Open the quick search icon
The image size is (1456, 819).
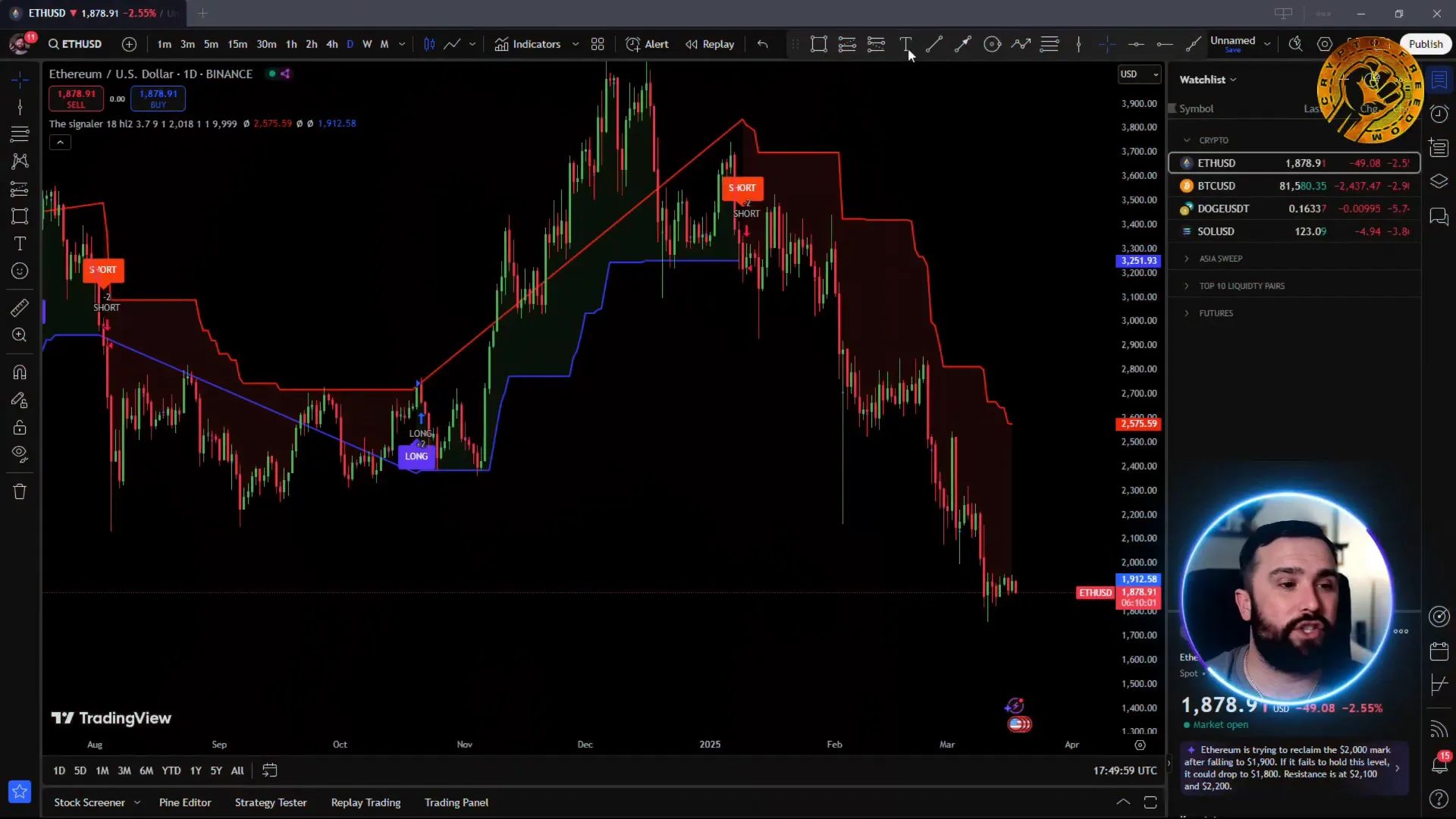(1296, 44)
